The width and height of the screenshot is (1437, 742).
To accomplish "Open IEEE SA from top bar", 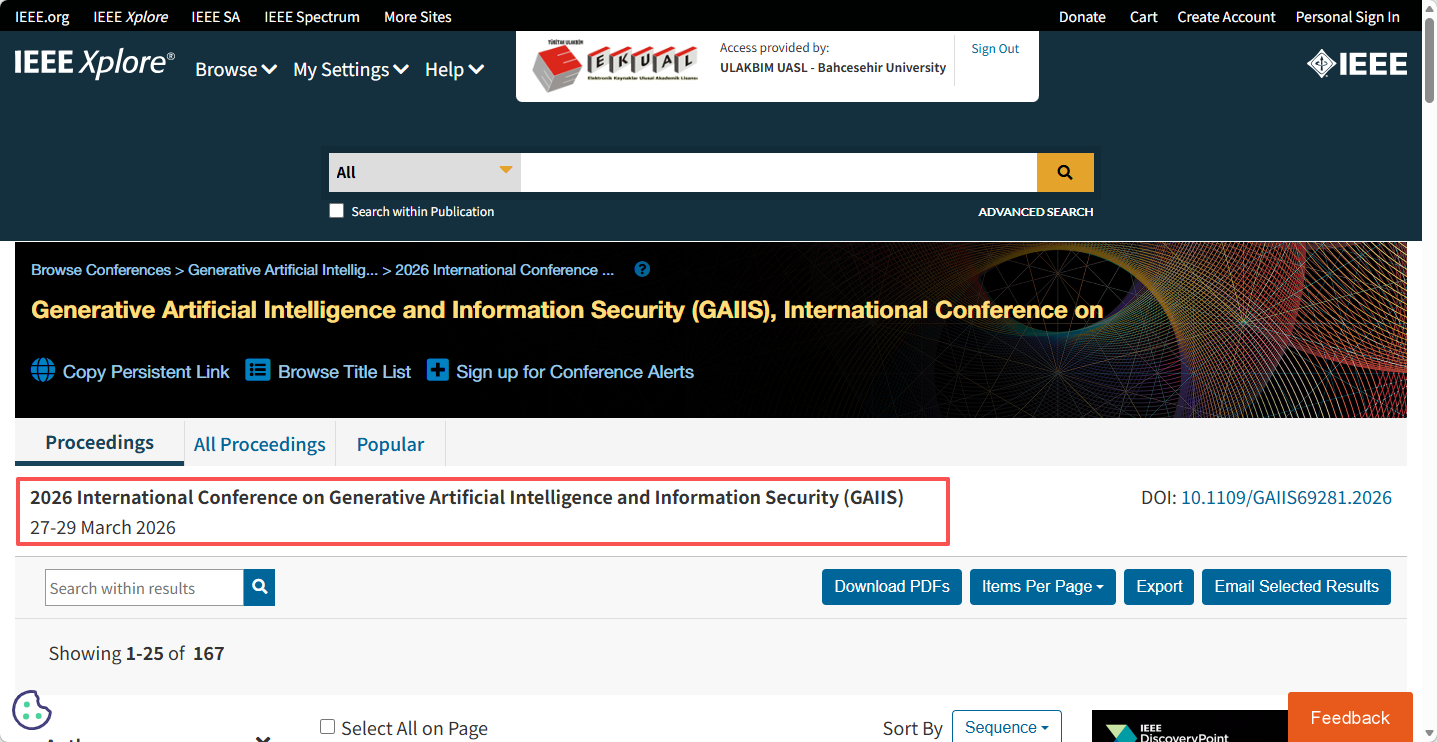I will pyautogui.click(x=216, y=17).
